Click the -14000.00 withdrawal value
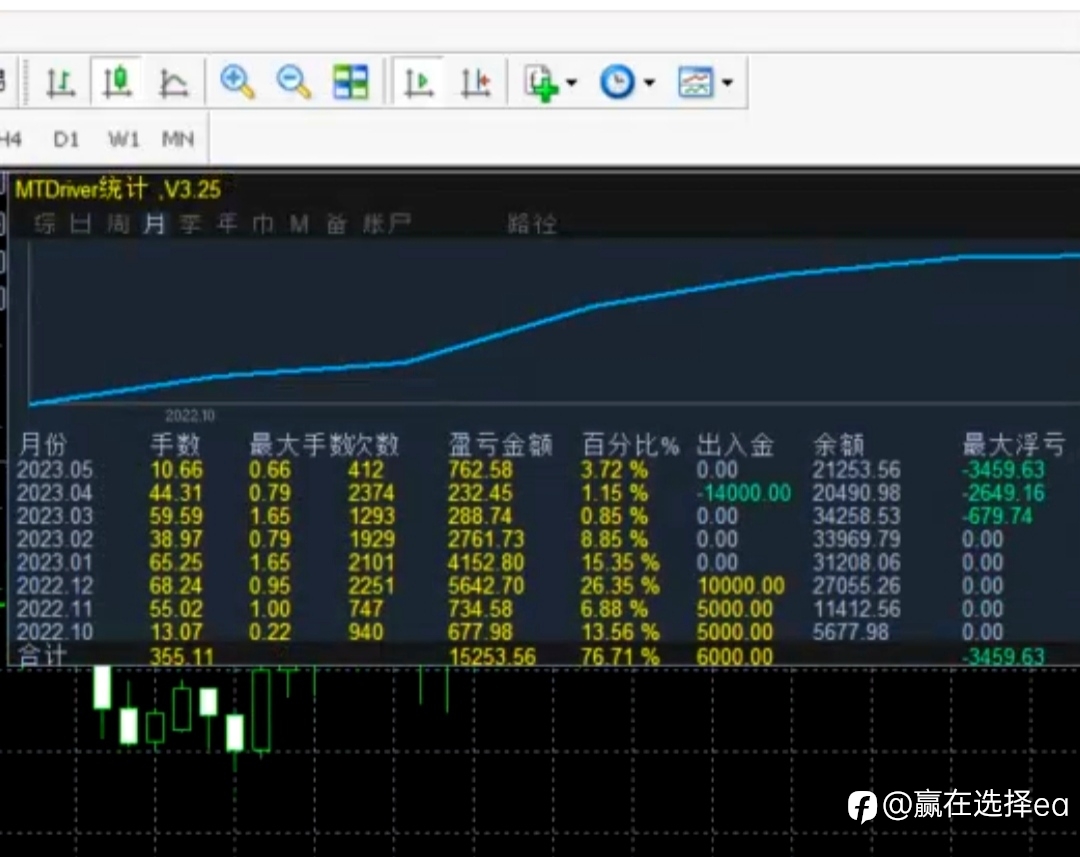The image size is (1080, 857). coord(744,493)
